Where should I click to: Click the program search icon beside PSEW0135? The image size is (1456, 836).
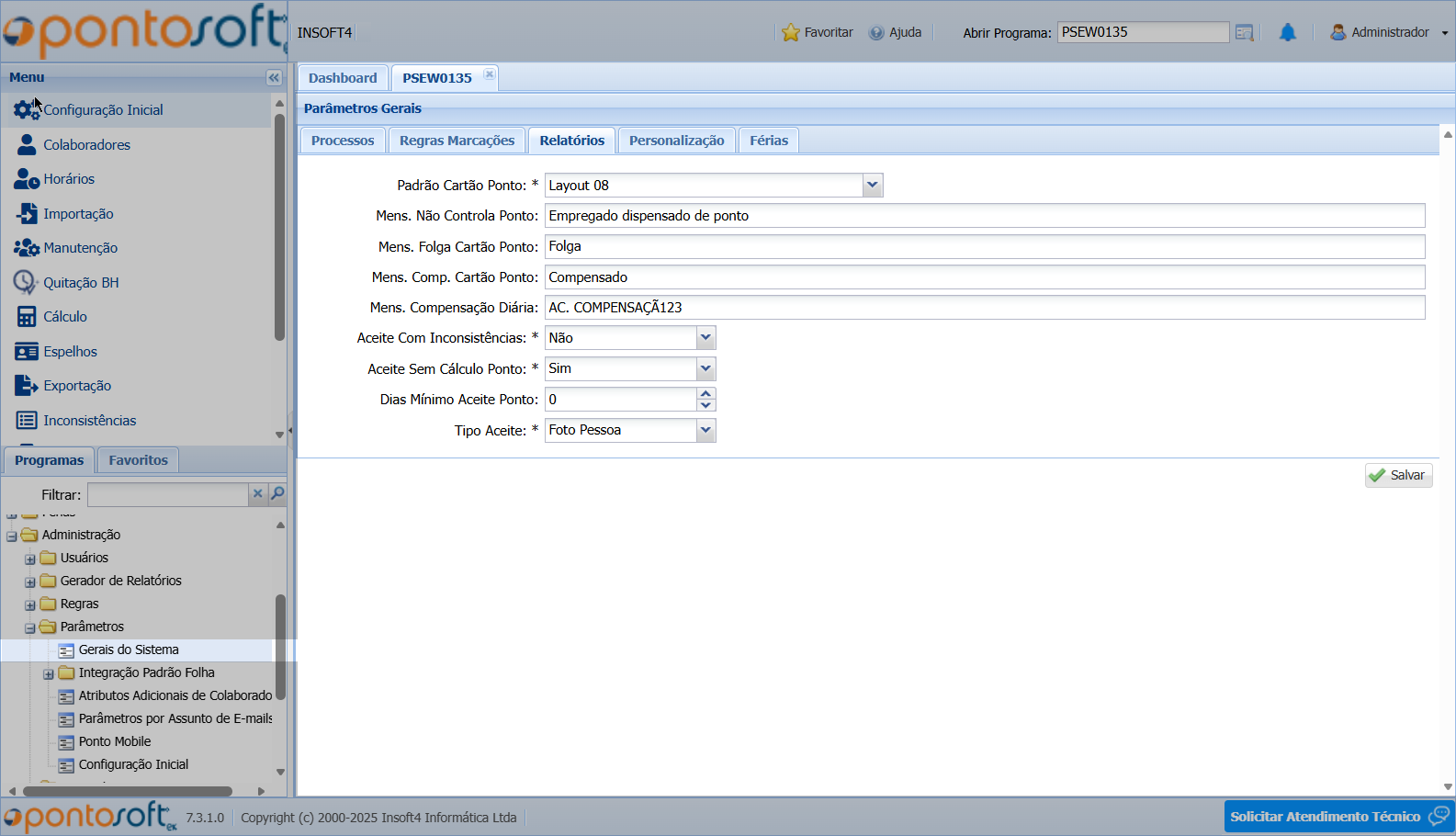click(1244, 33)
